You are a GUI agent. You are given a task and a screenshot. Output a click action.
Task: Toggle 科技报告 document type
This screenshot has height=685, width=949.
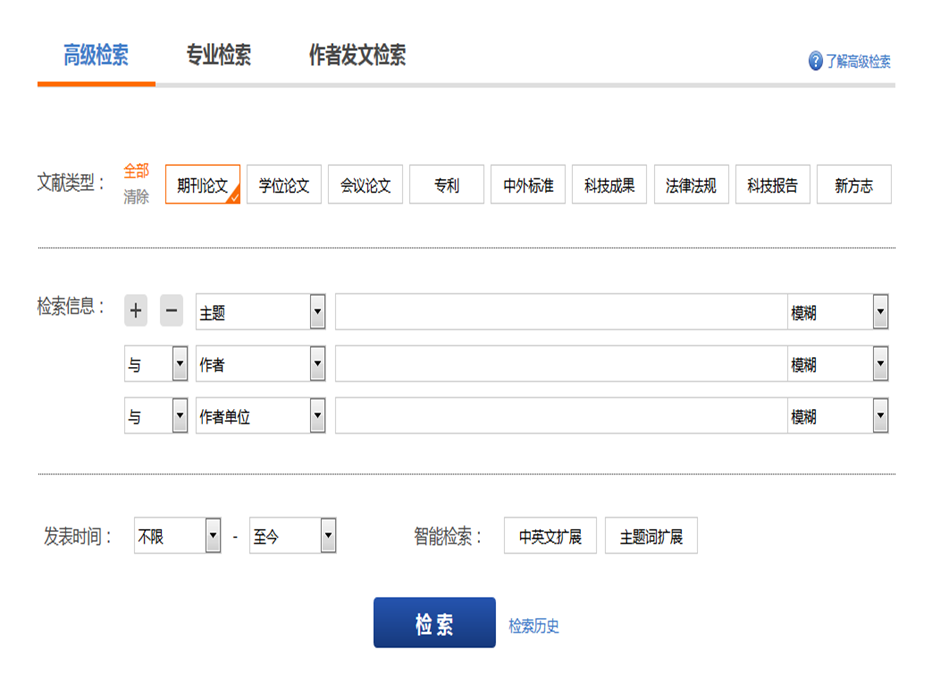[x=772, y=185]
